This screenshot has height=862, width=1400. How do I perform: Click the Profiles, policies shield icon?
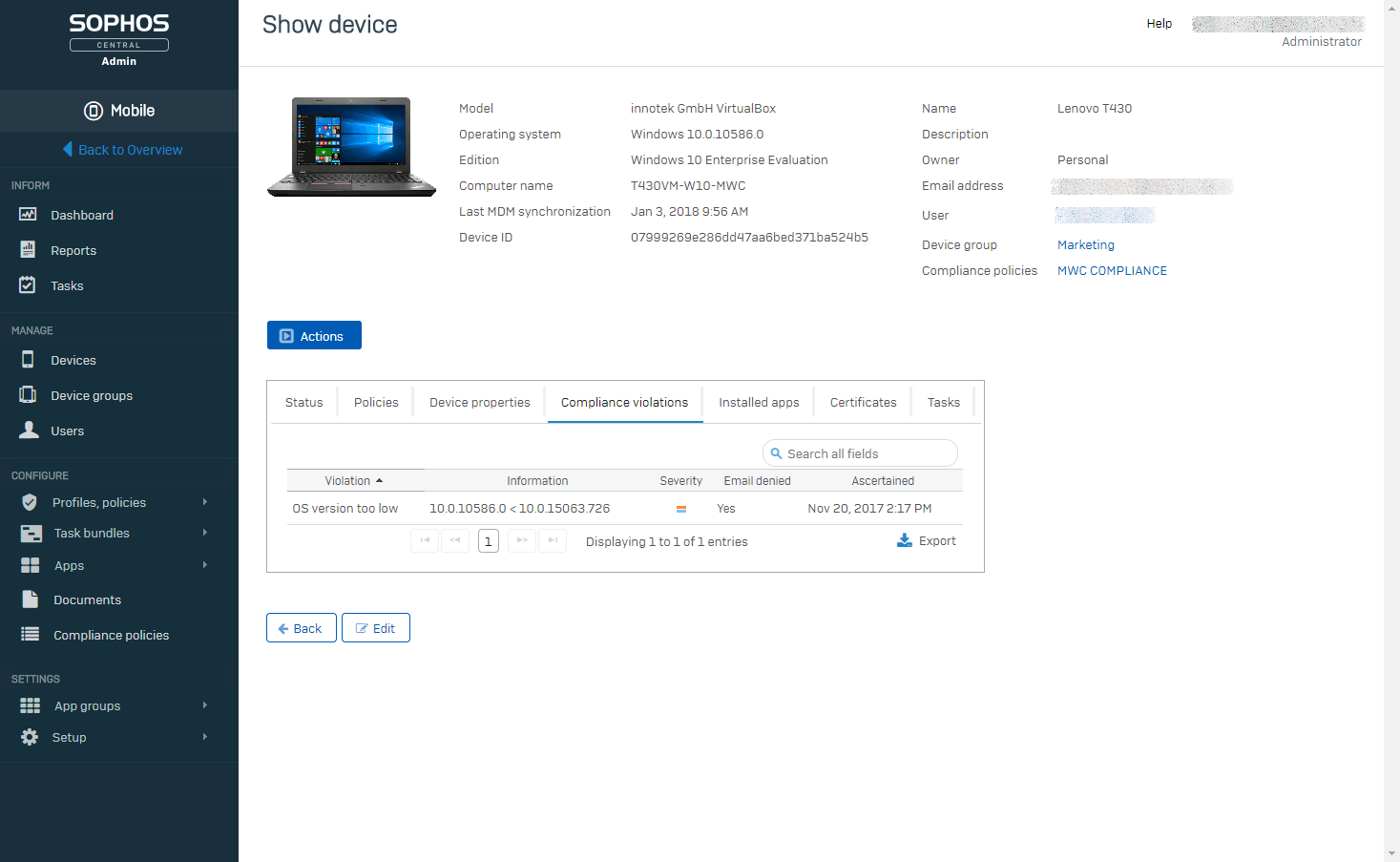tap(30, 502)
